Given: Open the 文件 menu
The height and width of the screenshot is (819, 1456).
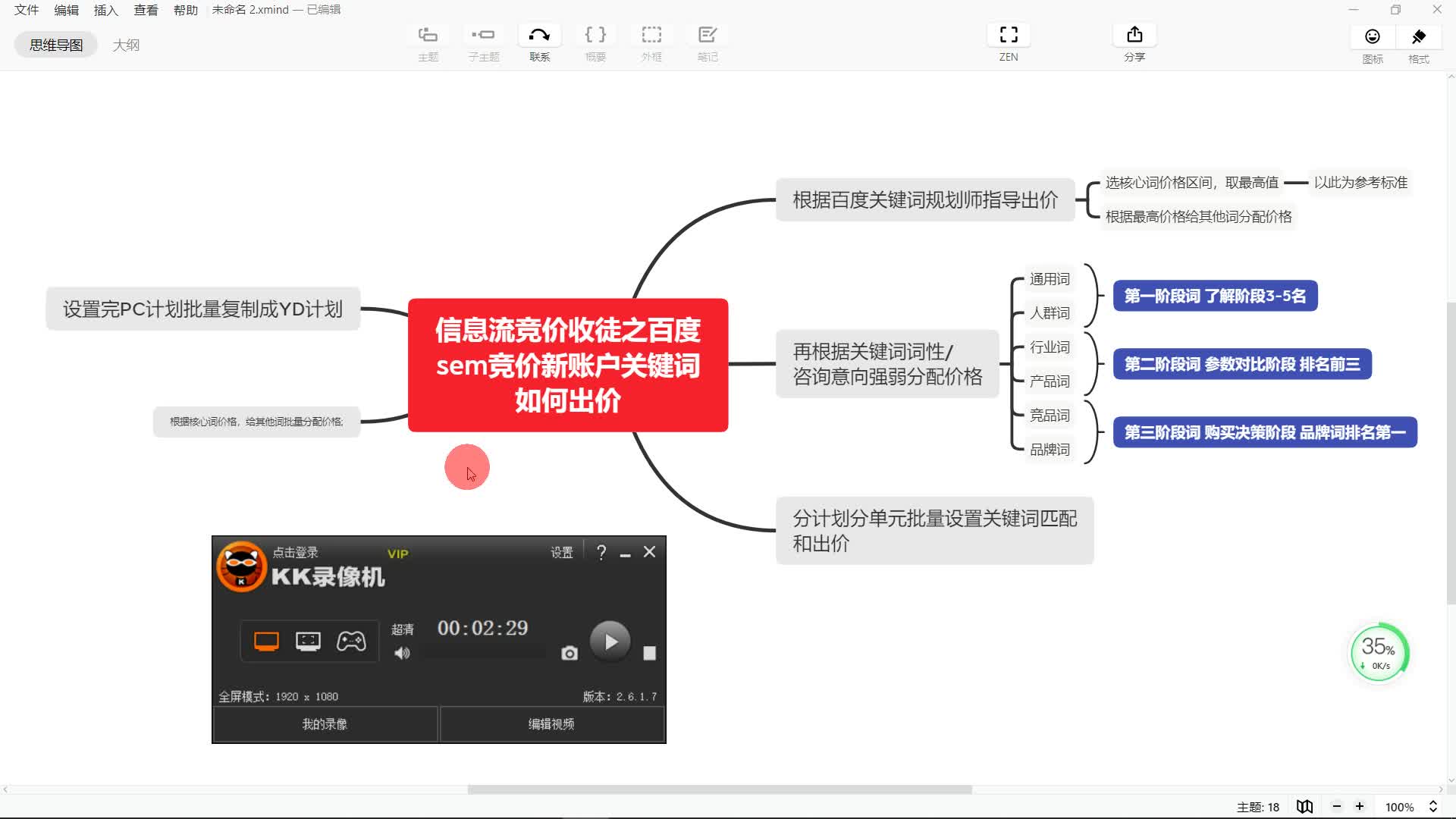Looking at the screenshot, I should click(x=27, y=10).
